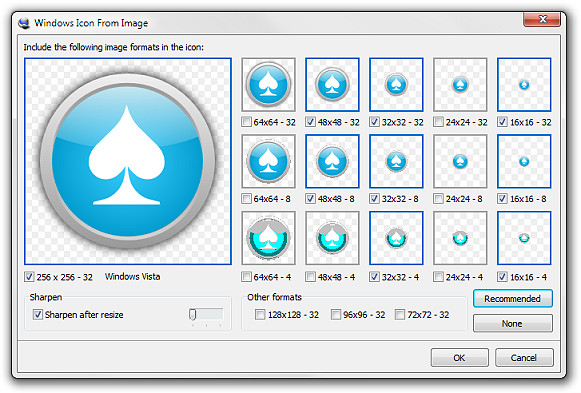Select the 48x48 - 4 icon preview
Screen dimensions: 581x393
point(332,238)
